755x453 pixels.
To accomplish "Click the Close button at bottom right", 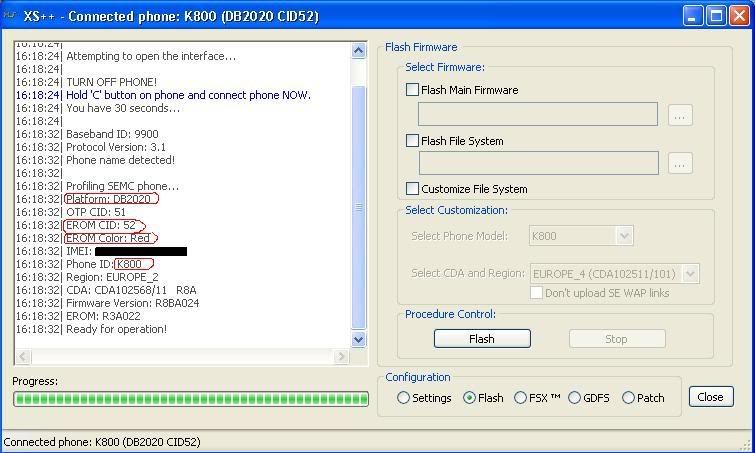I will click(711, 397).
